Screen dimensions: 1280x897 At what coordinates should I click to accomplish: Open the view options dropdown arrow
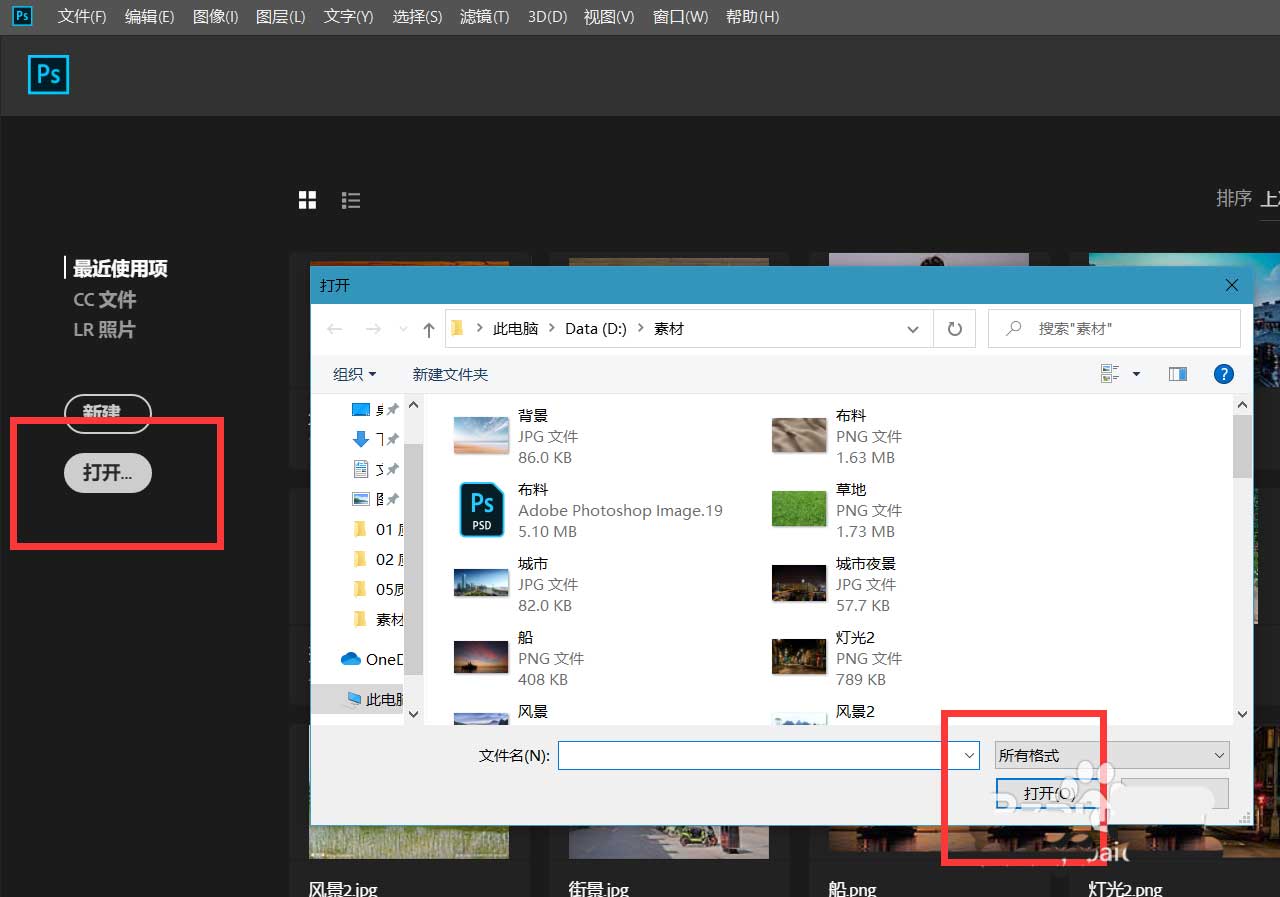click(1136, 374)
